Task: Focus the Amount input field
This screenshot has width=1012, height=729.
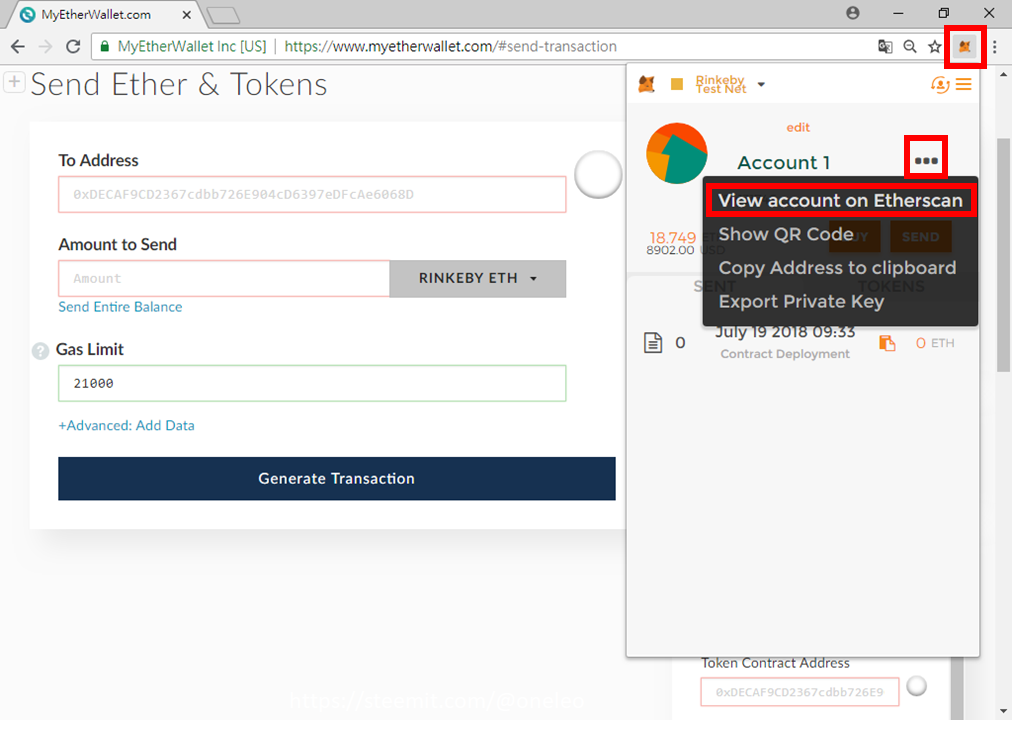Action: [x=224, y=279]
